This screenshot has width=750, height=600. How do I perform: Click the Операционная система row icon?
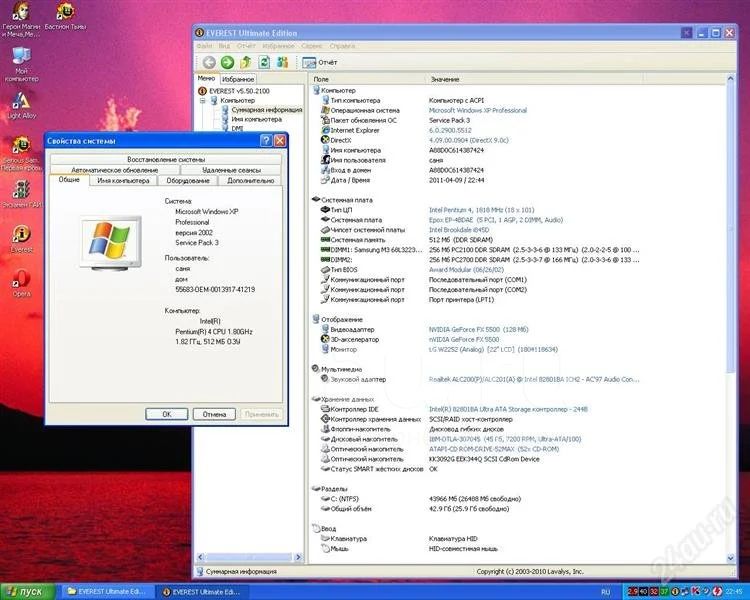click(325, 110)
